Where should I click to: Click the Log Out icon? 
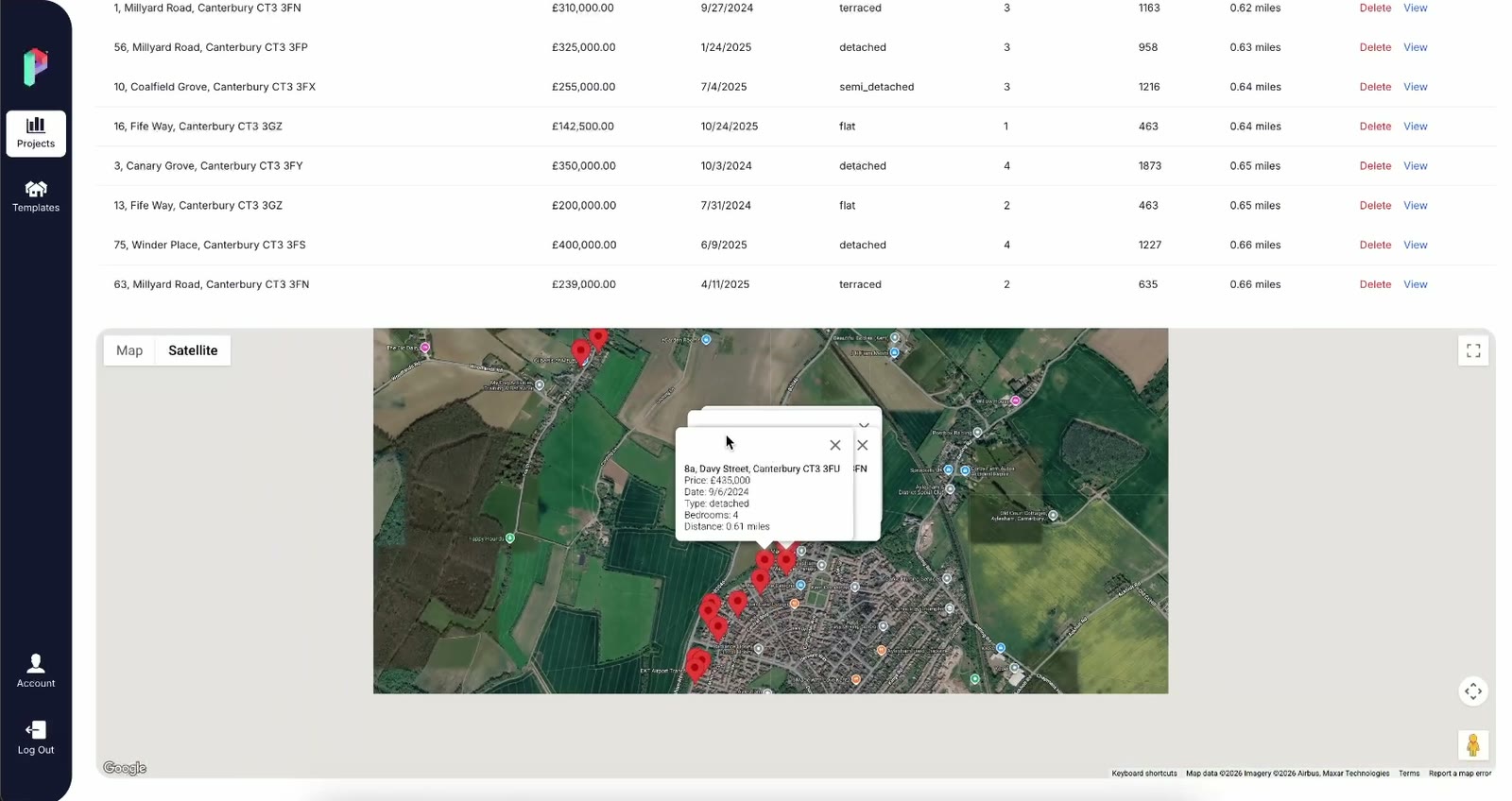click(x=36, y=729)
